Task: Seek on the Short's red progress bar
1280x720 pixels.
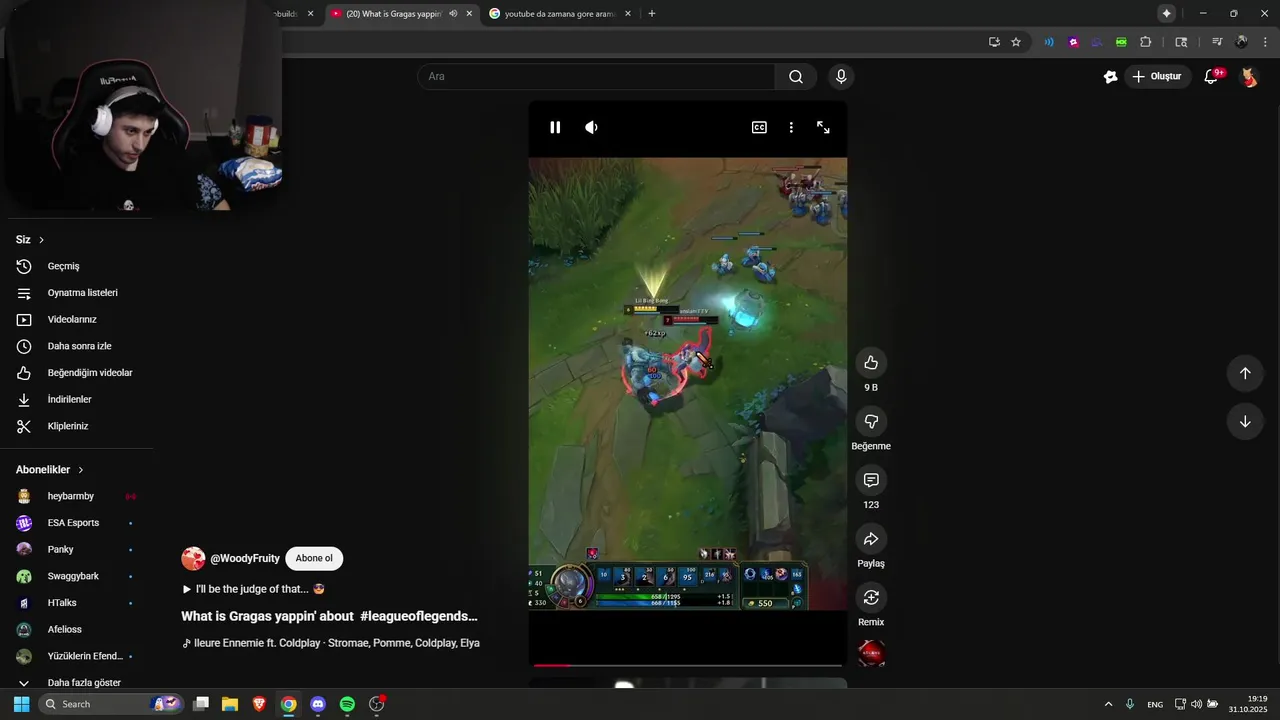Action: 688,665
